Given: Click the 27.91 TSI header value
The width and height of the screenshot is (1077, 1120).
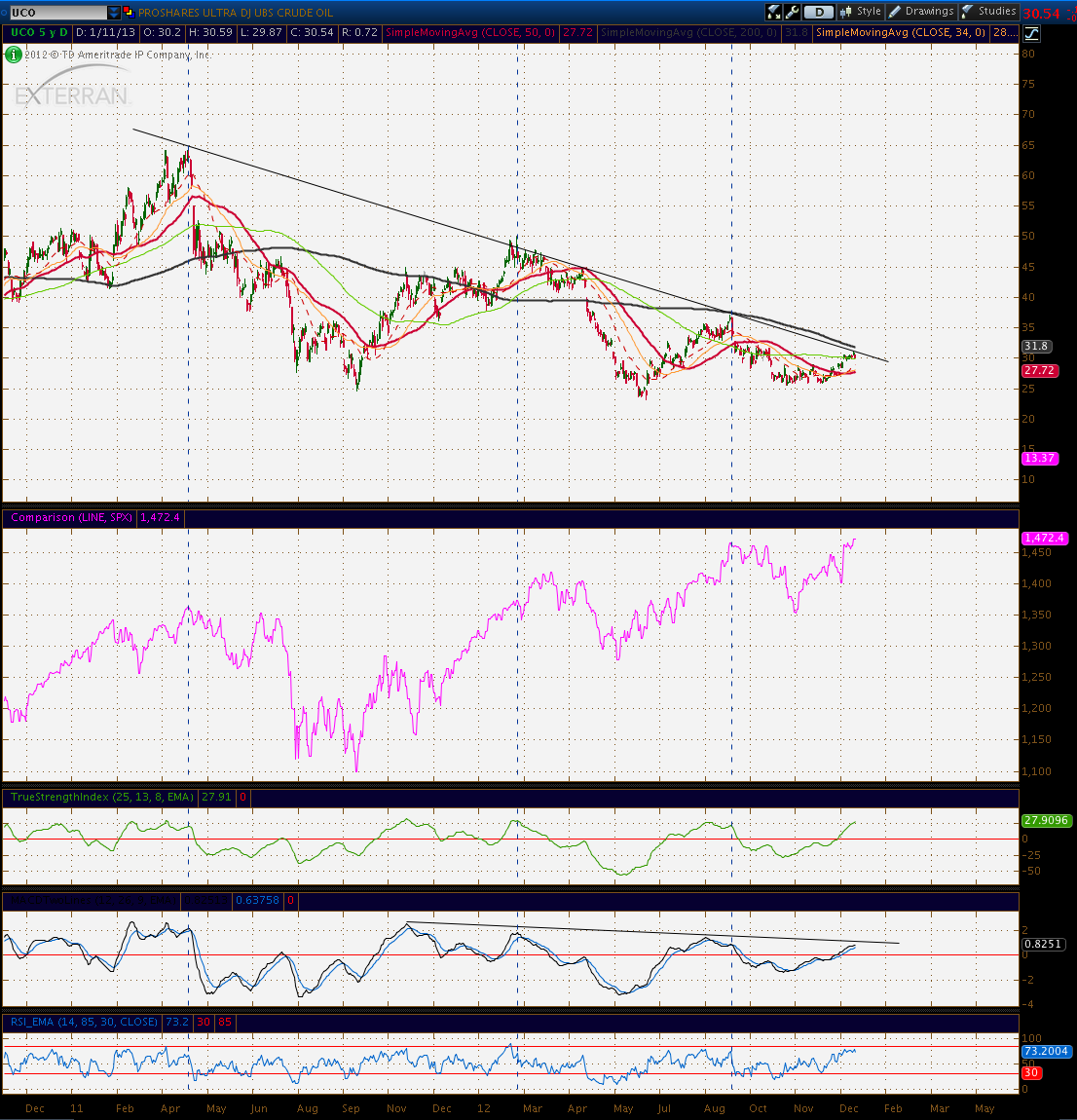Looking at the screenshot, I should [x=216, y=797].
